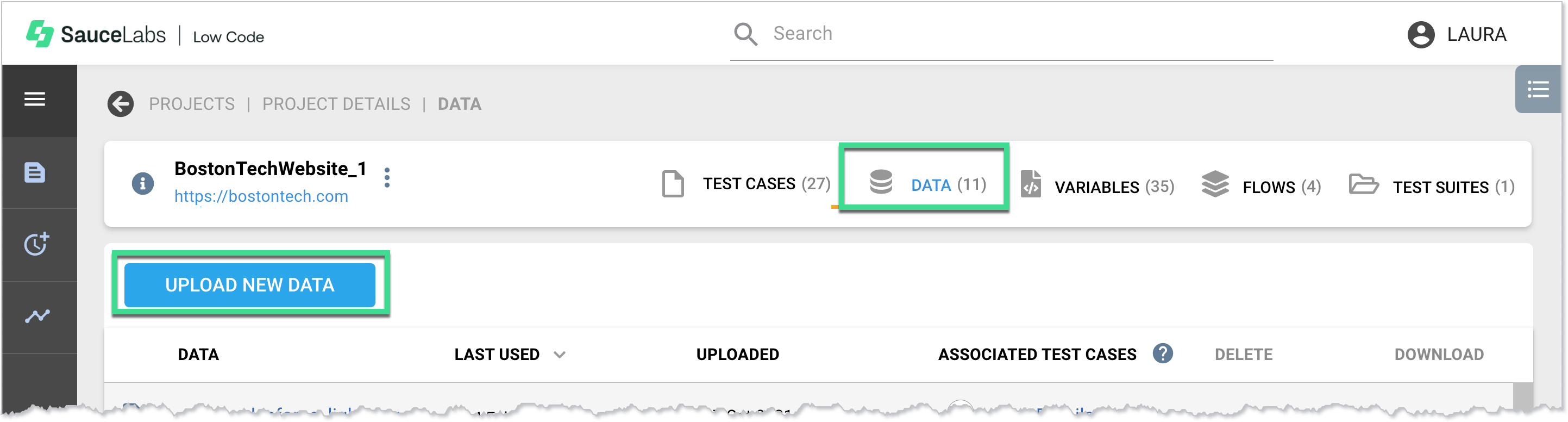Open the Test Suites (1) tab
The width and height of the screenshot is (1568, 422).
[1432, 187]
